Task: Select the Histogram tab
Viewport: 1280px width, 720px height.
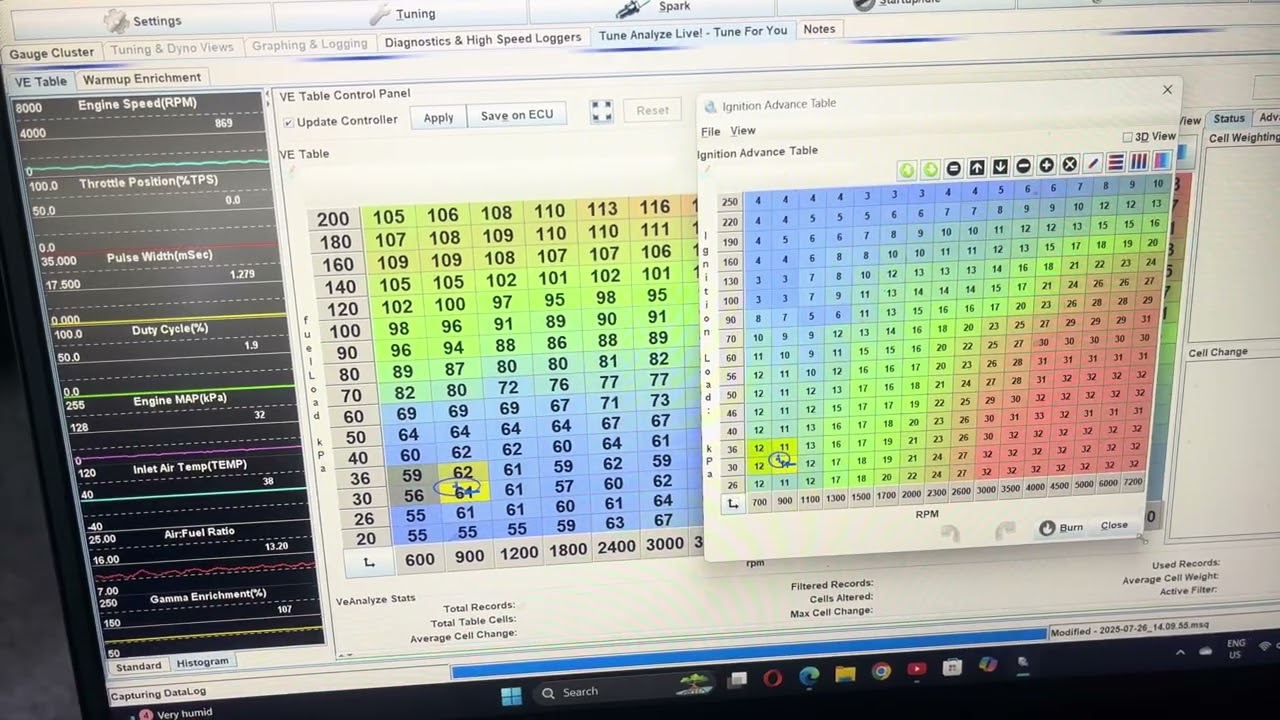Action: (203, 662)
